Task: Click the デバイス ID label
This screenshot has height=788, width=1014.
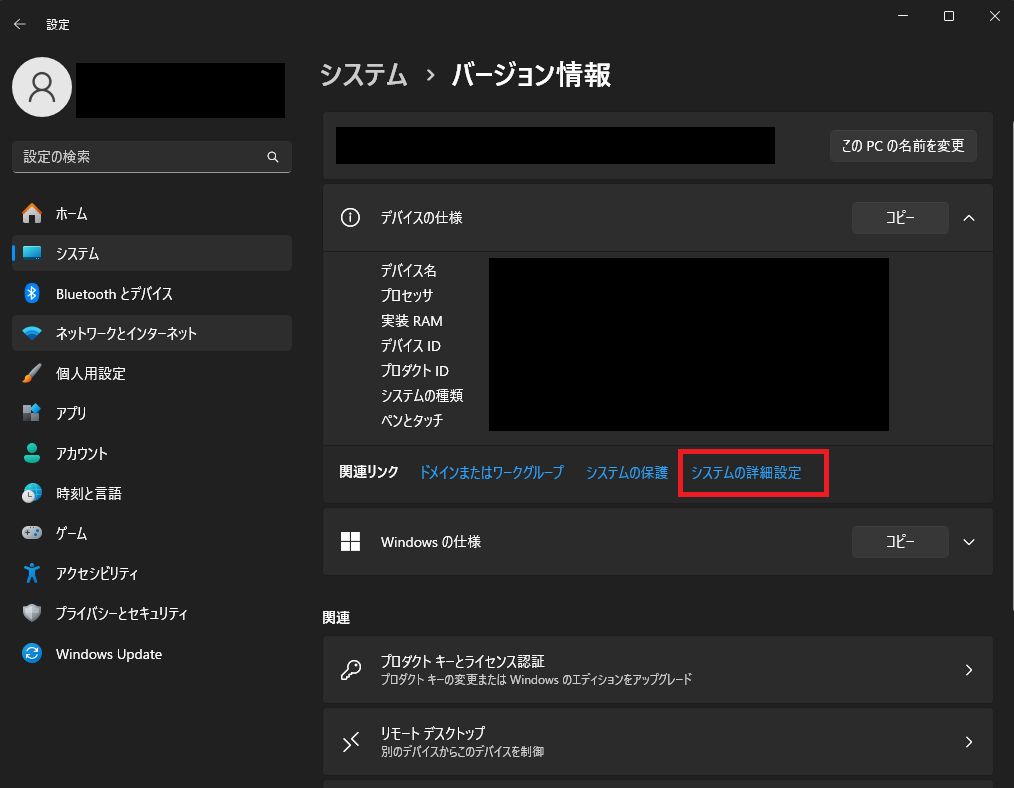Action: coord(411,346)
